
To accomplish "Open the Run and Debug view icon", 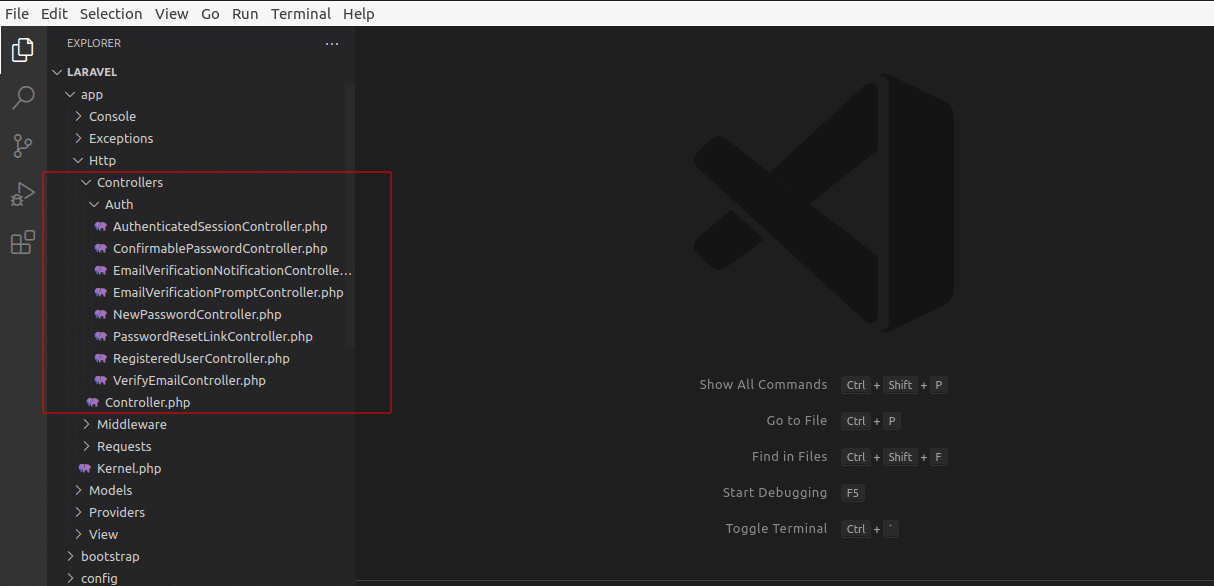I will tap(22, 194).
